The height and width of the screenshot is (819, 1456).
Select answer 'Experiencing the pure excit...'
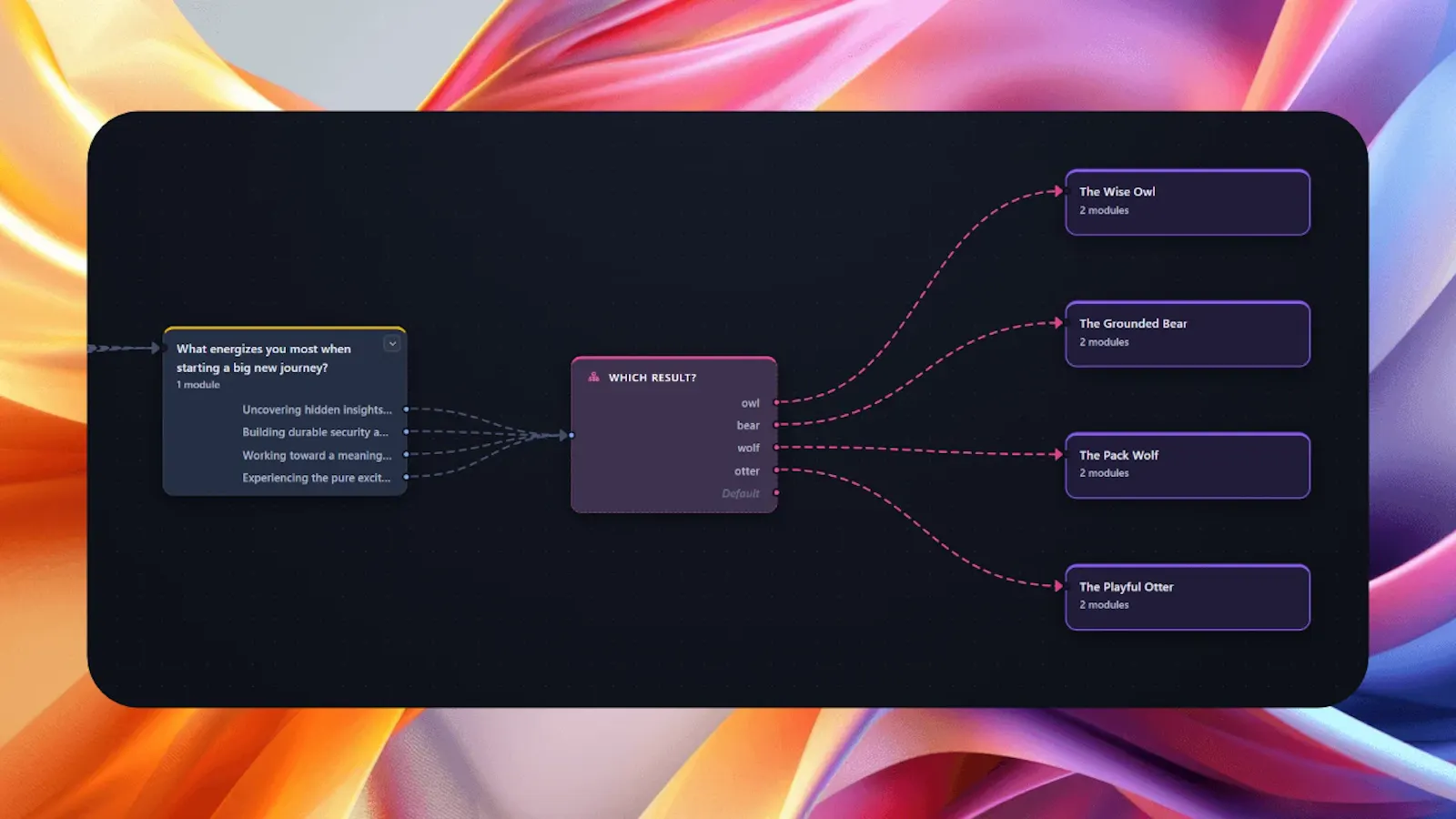(x=316, y=478)
